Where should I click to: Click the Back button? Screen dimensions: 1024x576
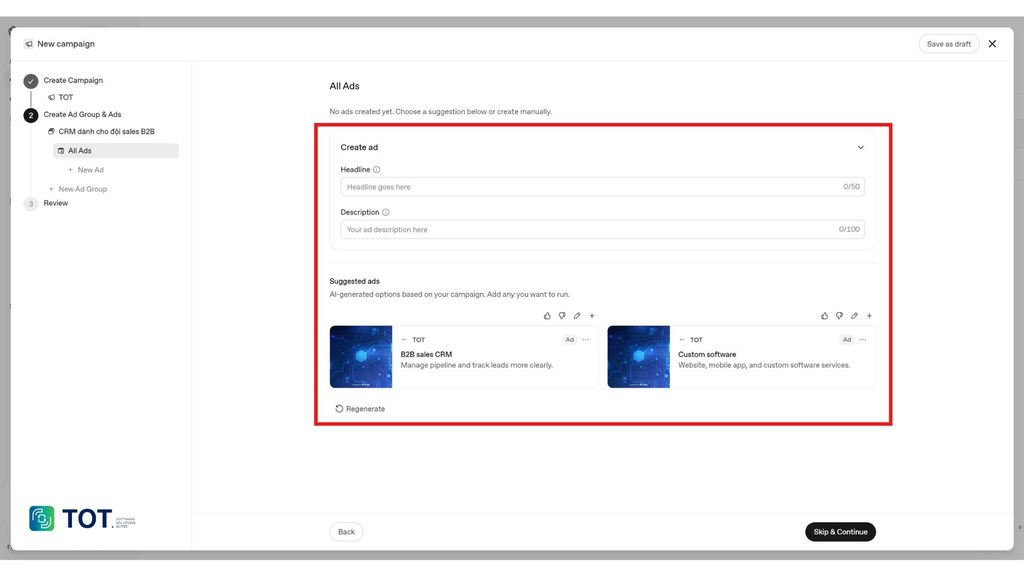tap(346, 532)
